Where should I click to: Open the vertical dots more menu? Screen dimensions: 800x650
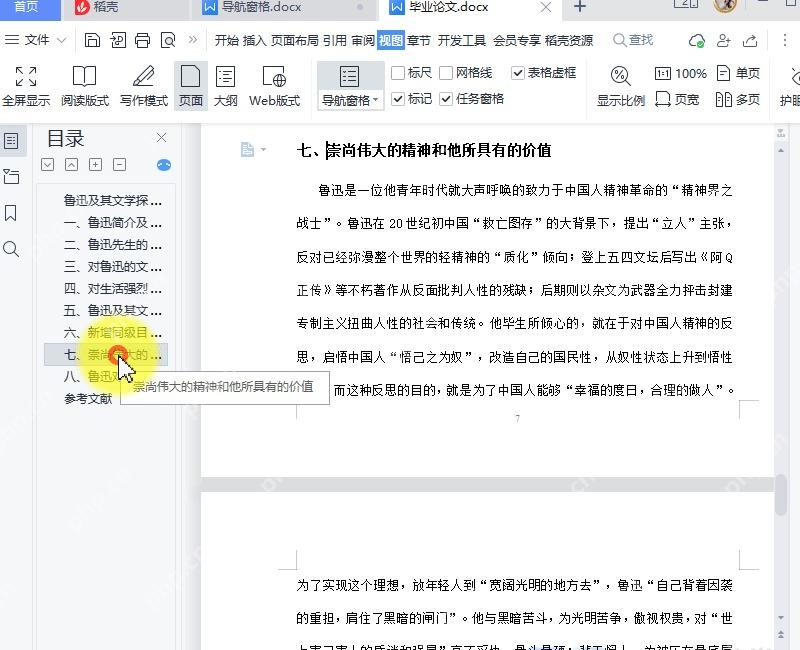pyautogui.click(x=784, y=40)
